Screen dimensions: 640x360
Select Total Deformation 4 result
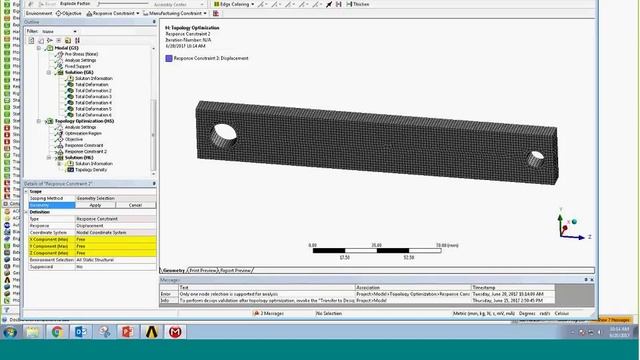(x=93, y=103)
